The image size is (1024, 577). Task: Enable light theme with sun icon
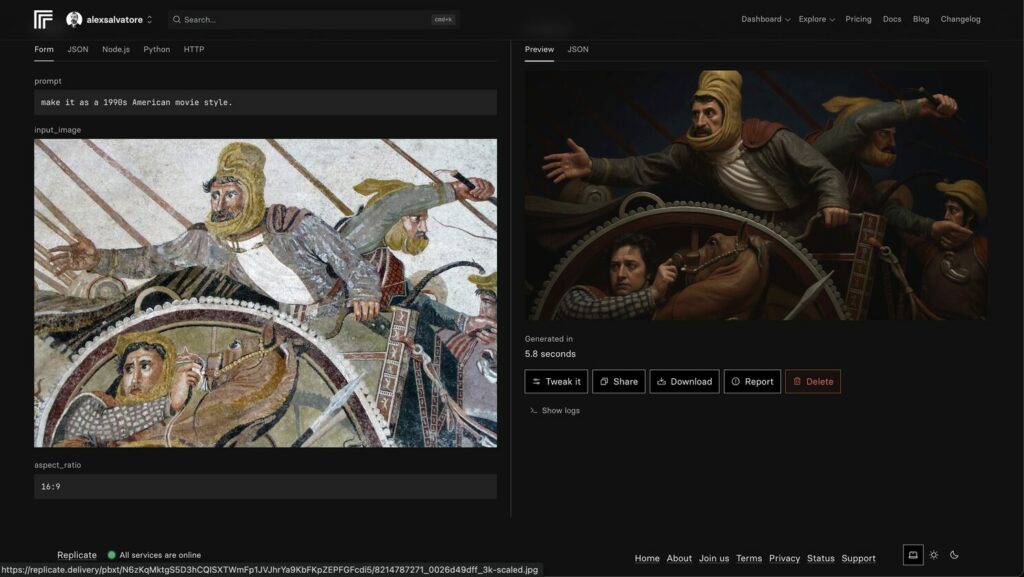coord(934,555)
